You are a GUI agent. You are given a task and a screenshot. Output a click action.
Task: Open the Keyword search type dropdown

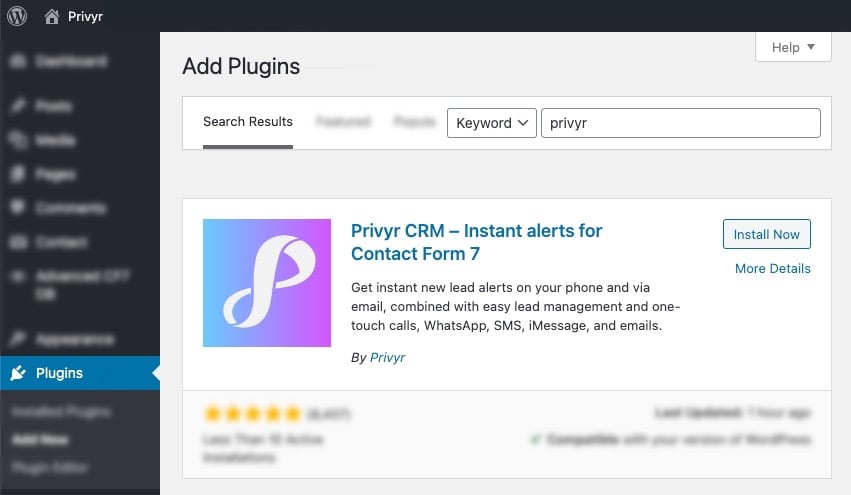[491, 123]
